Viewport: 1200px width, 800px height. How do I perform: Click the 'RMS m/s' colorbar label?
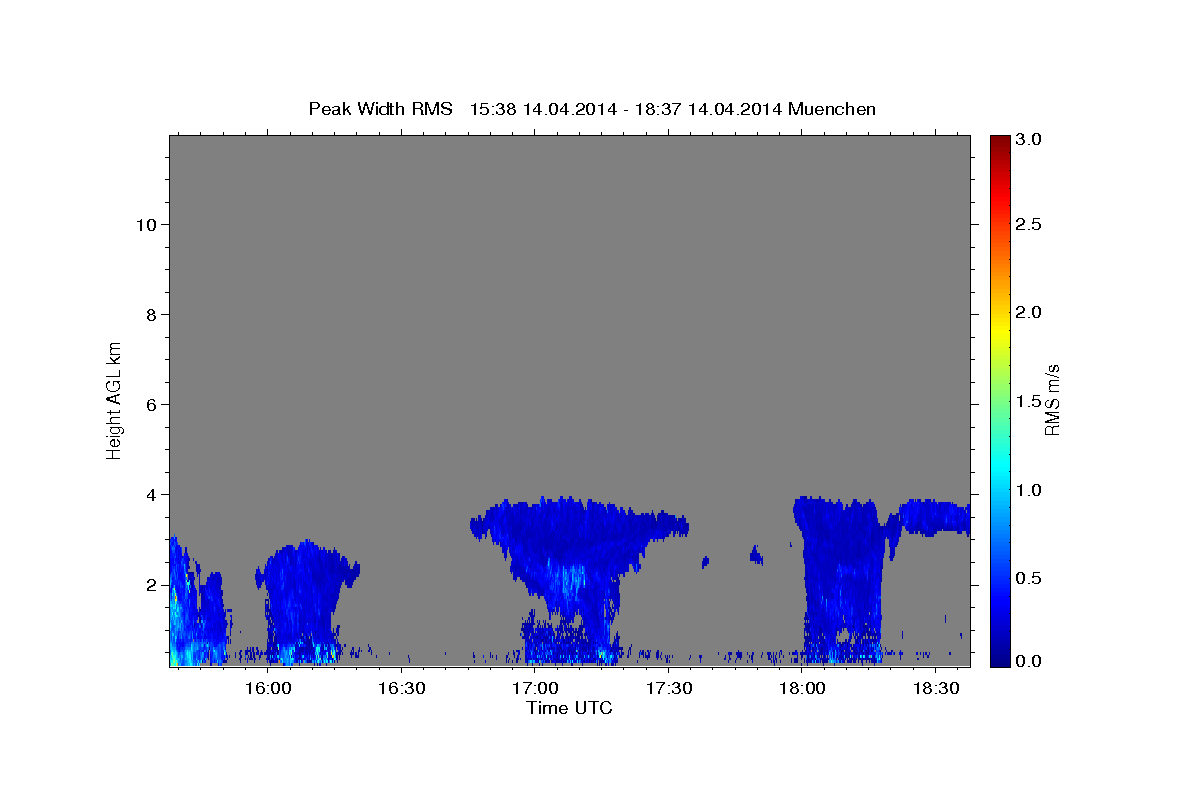(x=1052, y=400)
